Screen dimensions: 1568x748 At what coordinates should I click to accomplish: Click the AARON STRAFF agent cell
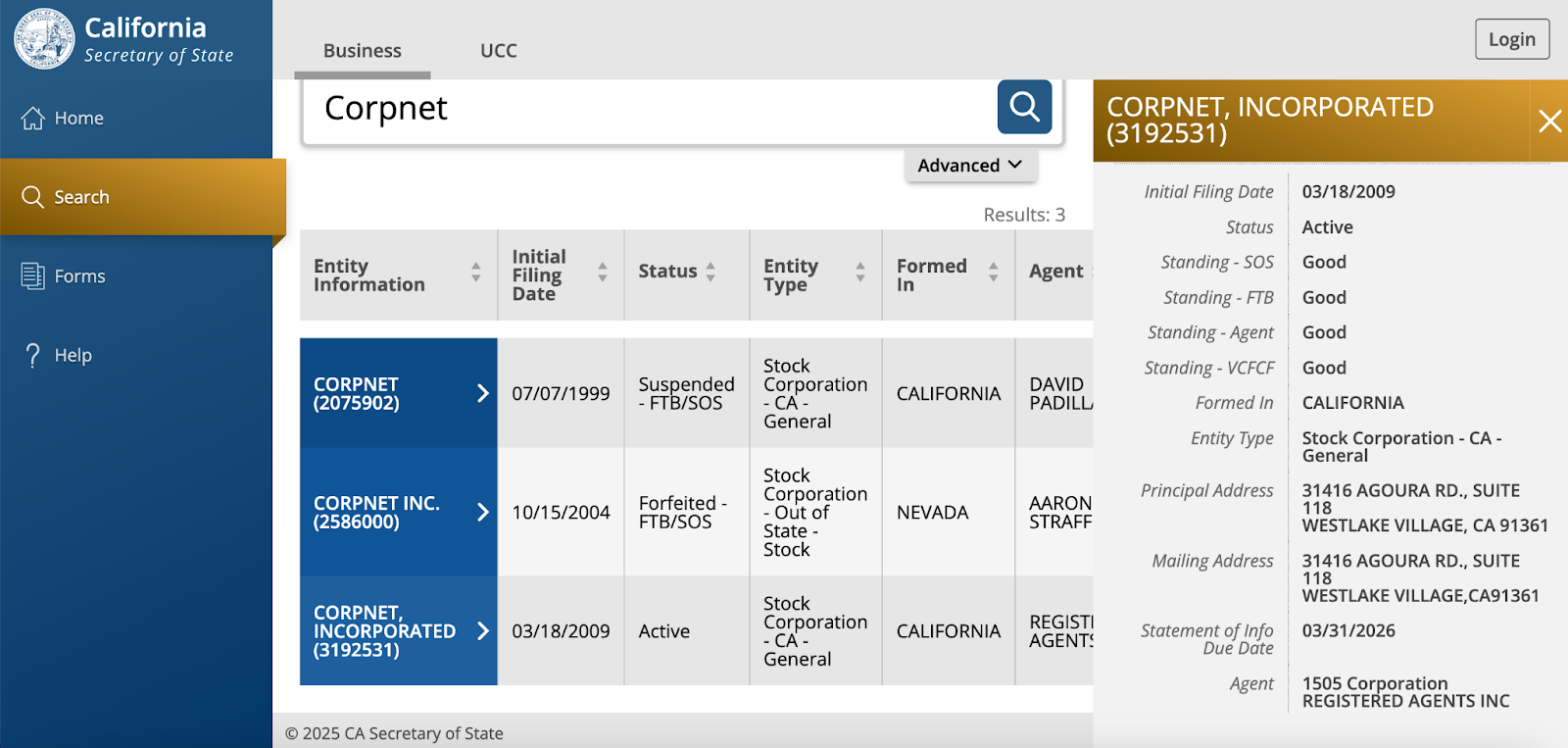click(1054, 512)
